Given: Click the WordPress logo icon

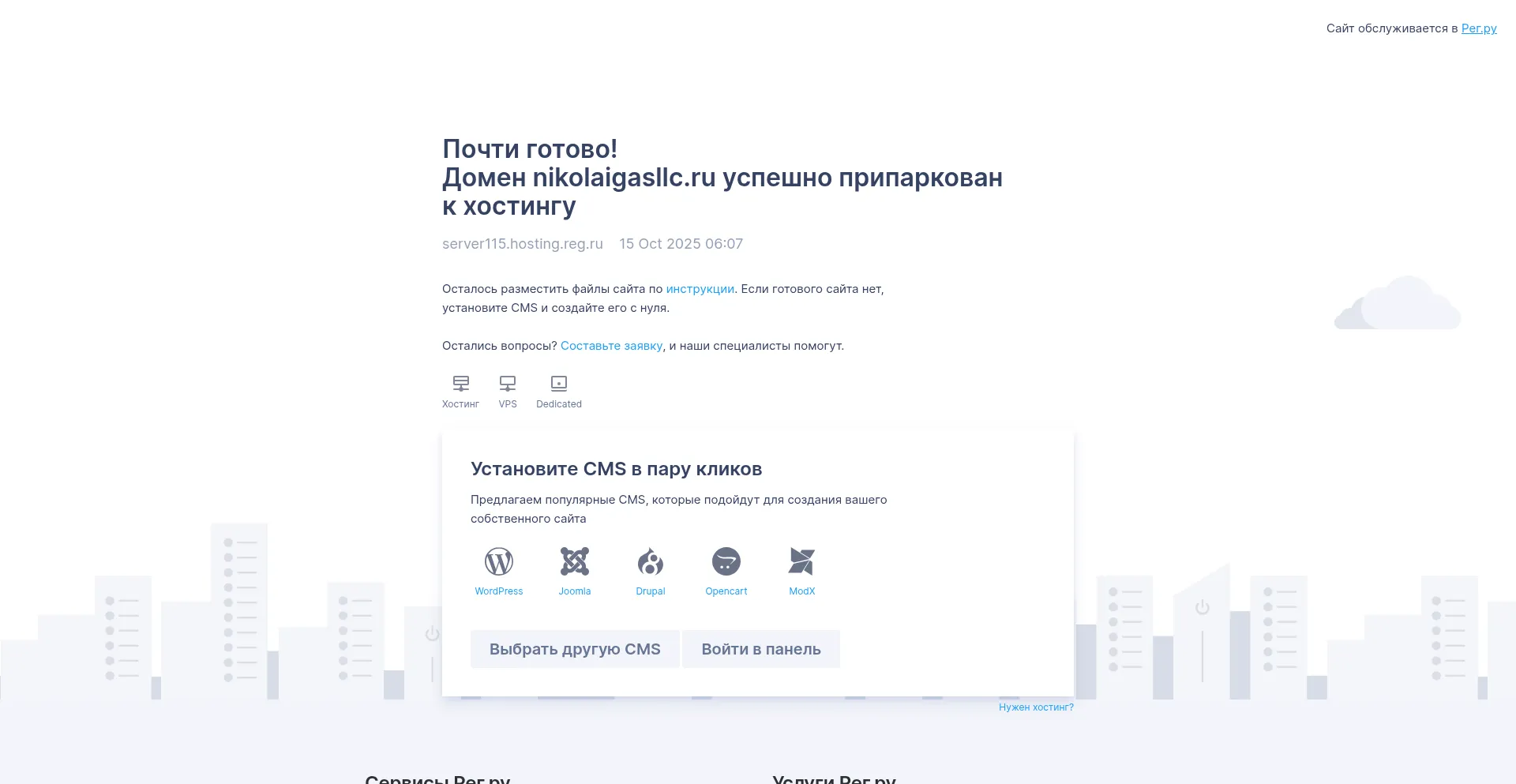Looking at the screenshot, I should pyautogui.click(x=498, y=562).
